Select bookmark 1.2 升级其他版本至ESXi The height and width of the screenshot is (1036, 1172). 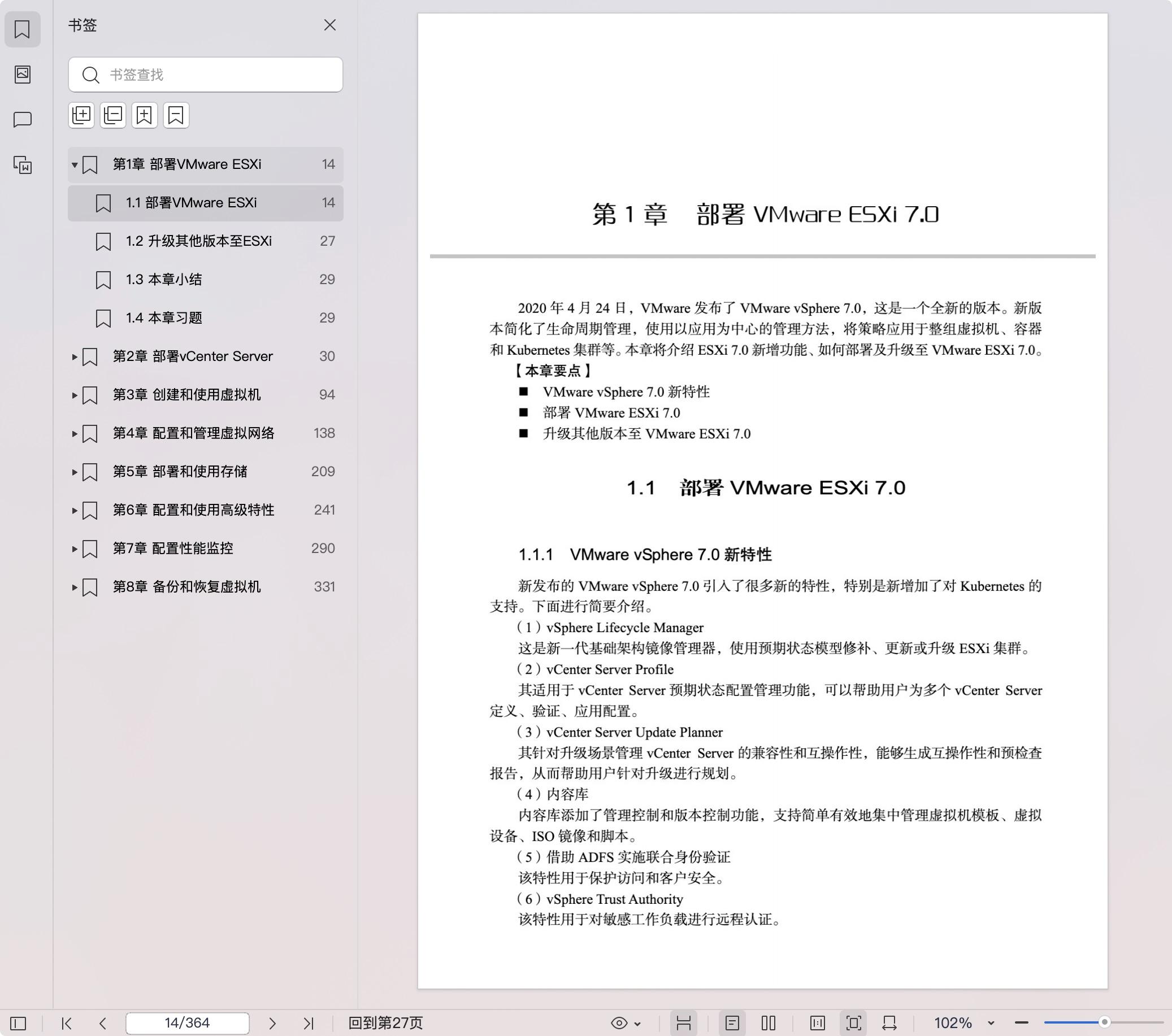coord(205,241)
